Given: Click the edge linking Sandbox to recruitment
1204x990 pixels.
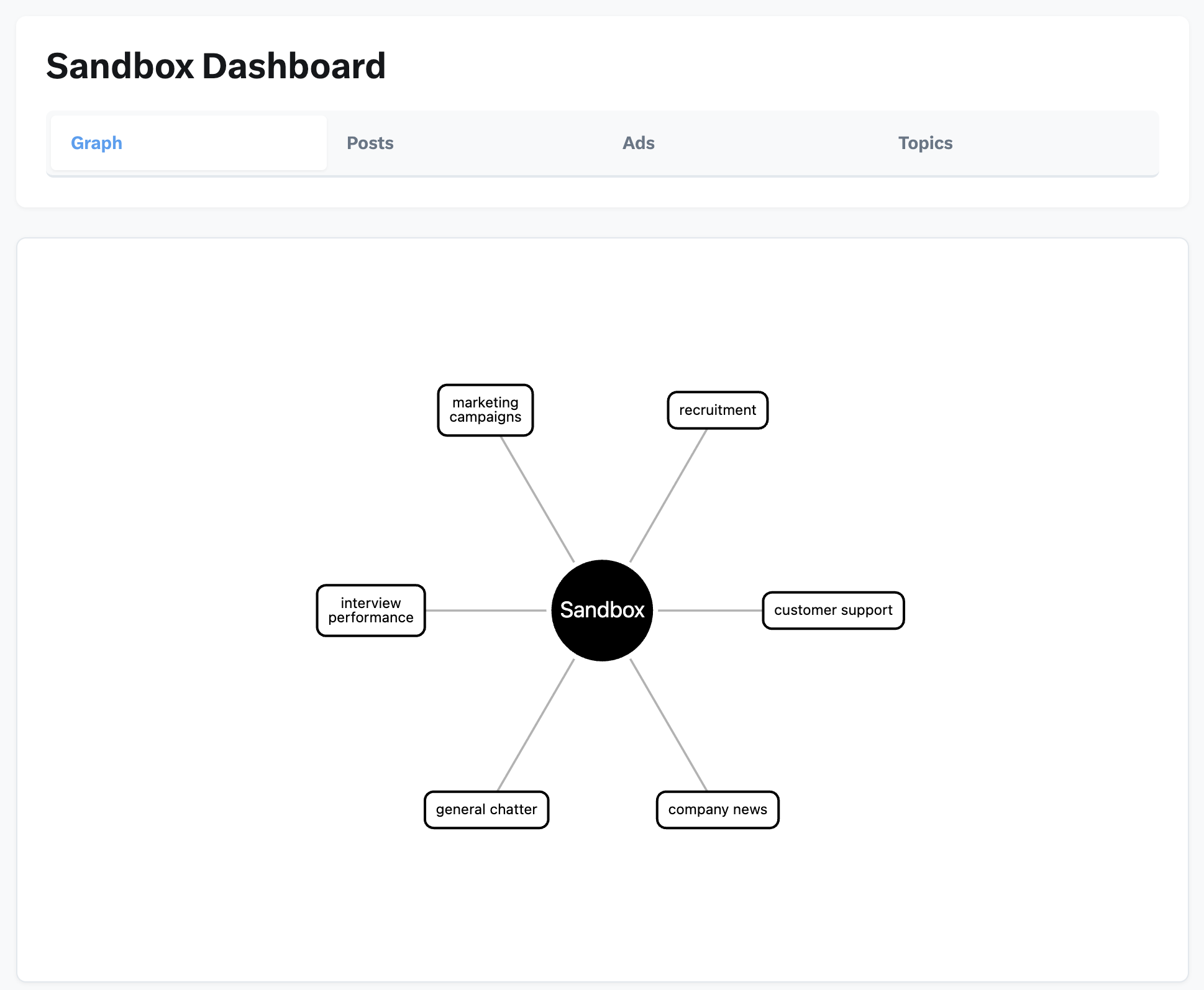Looking at the screenshot, I should (x=668, y=496).
